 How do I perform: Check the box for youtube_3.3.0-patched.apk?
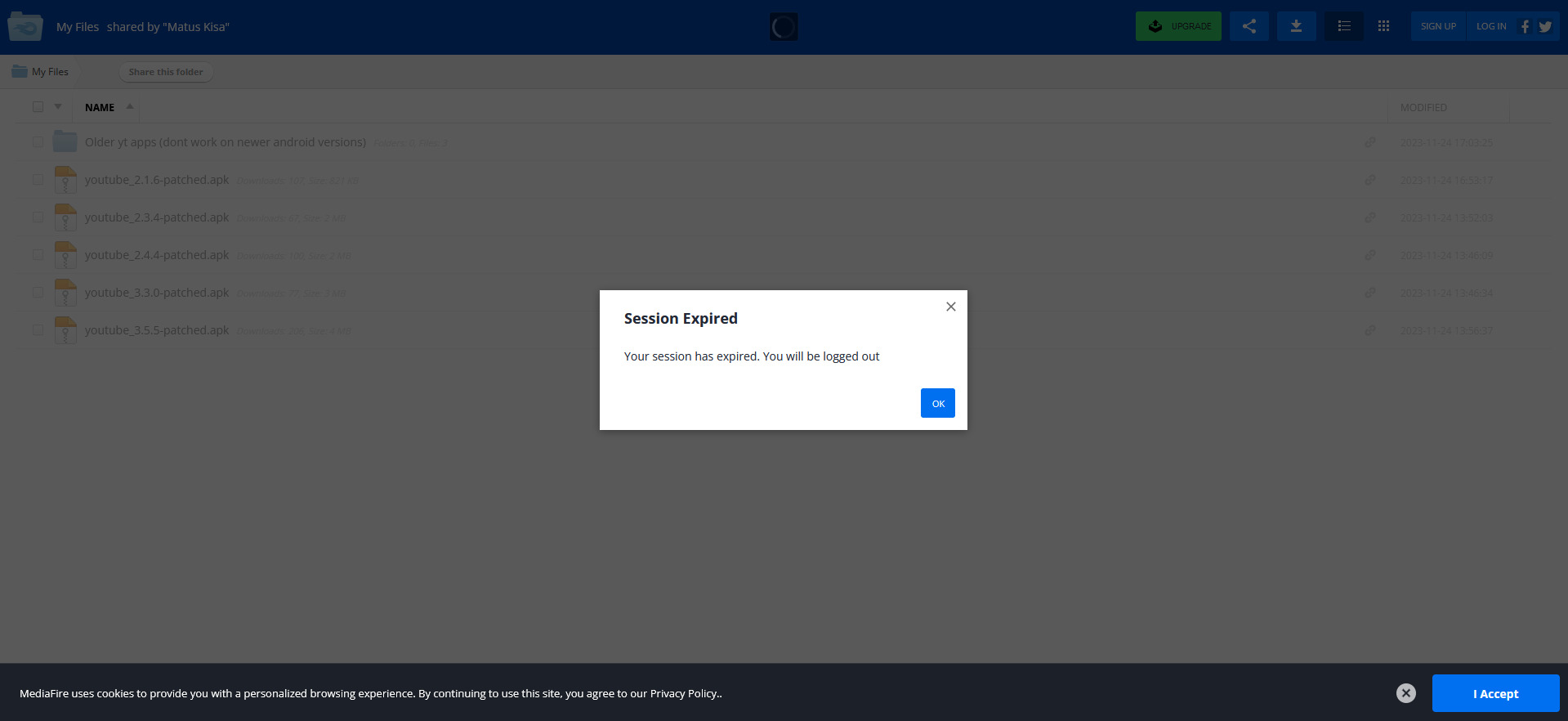[x=38, y=292]
